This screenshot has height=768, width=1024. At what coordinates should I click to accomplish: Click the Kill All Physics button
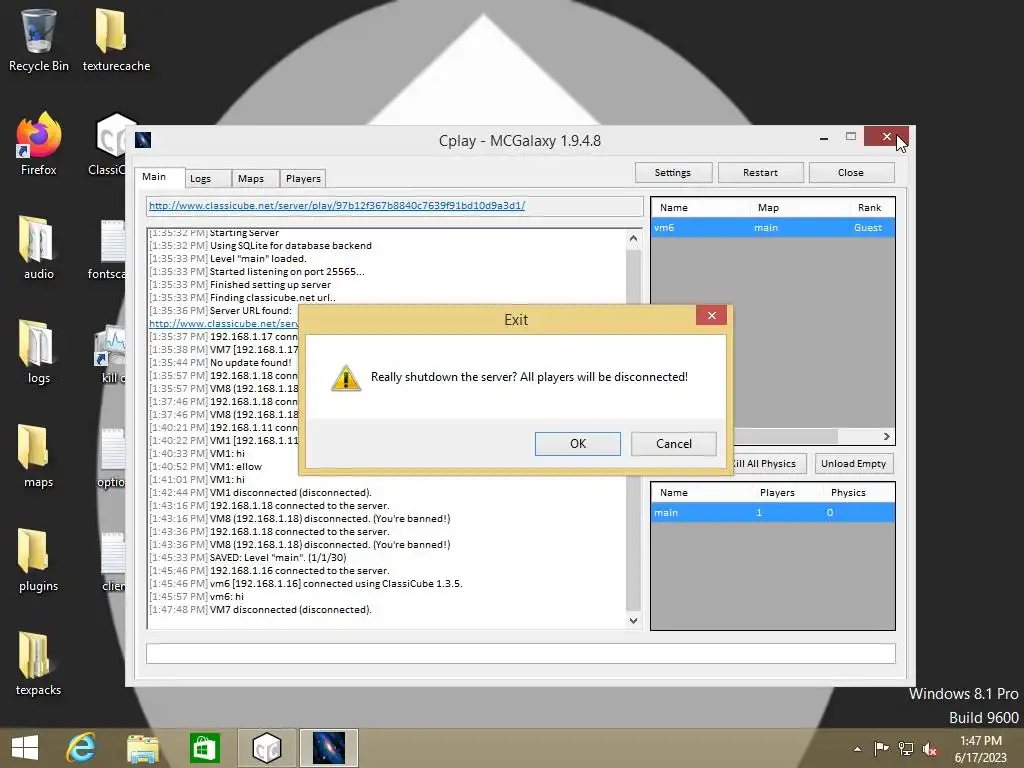click(769, 464)
